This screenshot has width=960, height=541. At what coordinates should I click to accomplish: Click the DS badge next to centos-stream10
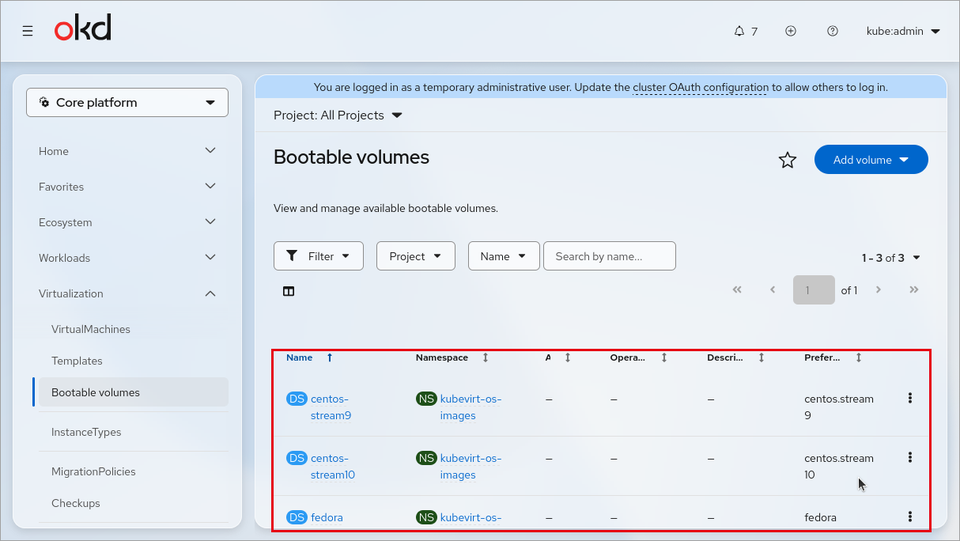click(297, 458)
